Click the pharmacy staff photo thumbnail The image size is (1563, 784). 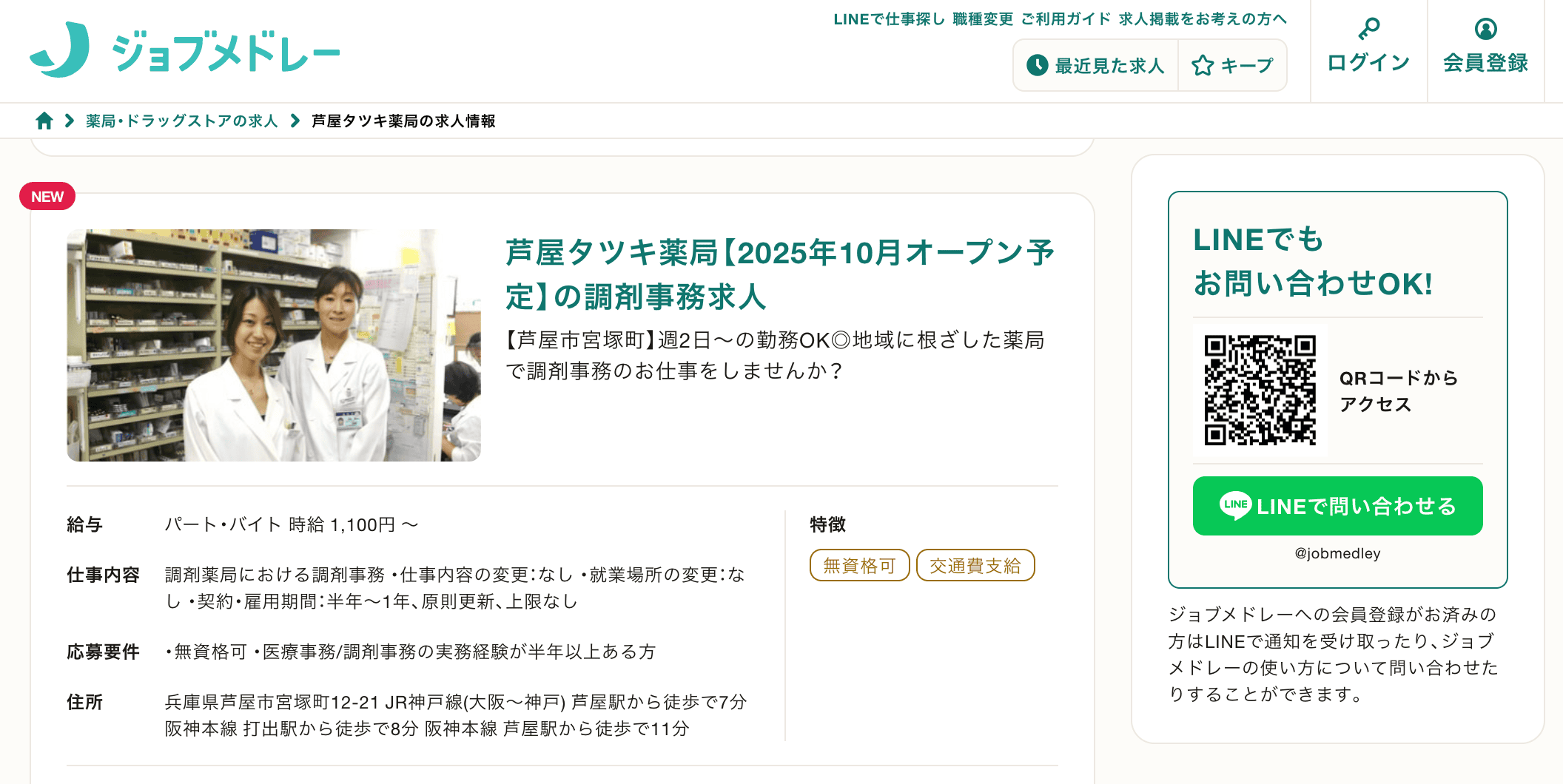pyautogui.click(x=274, y=345)
